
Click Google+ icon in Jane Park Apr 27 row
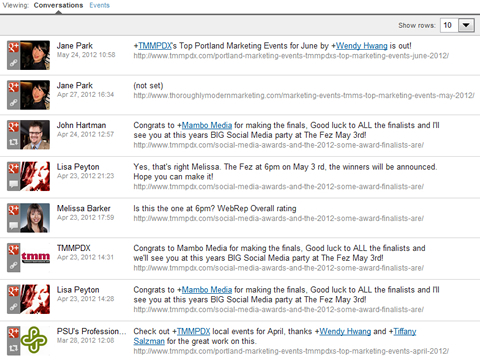click(13, 87)
